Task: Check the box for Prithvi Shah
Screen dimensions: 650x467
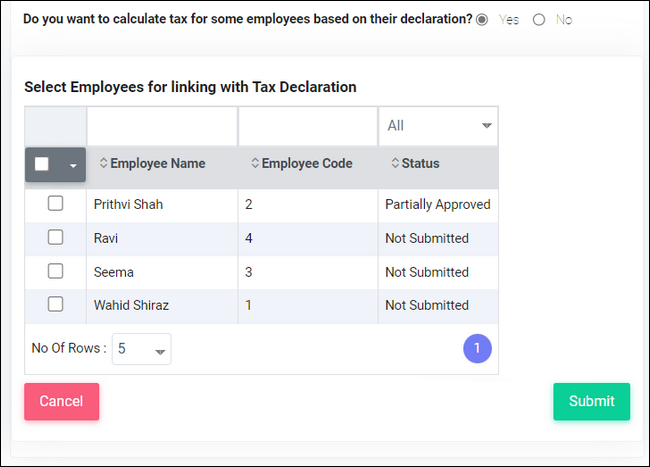Action: tap(56, 203)
